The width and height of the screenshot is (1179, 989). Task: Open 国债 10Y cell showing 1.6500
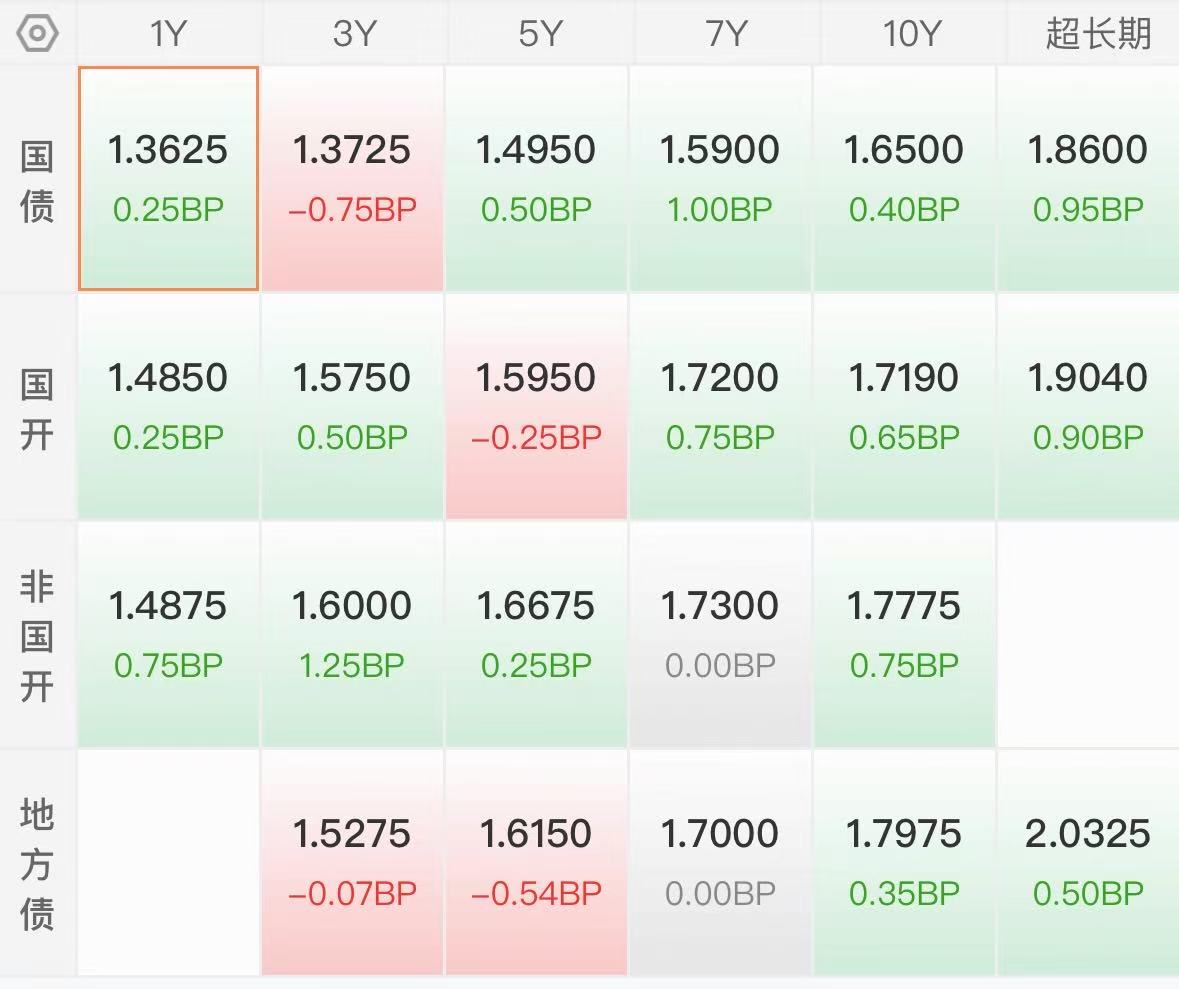tap(904, 178)
